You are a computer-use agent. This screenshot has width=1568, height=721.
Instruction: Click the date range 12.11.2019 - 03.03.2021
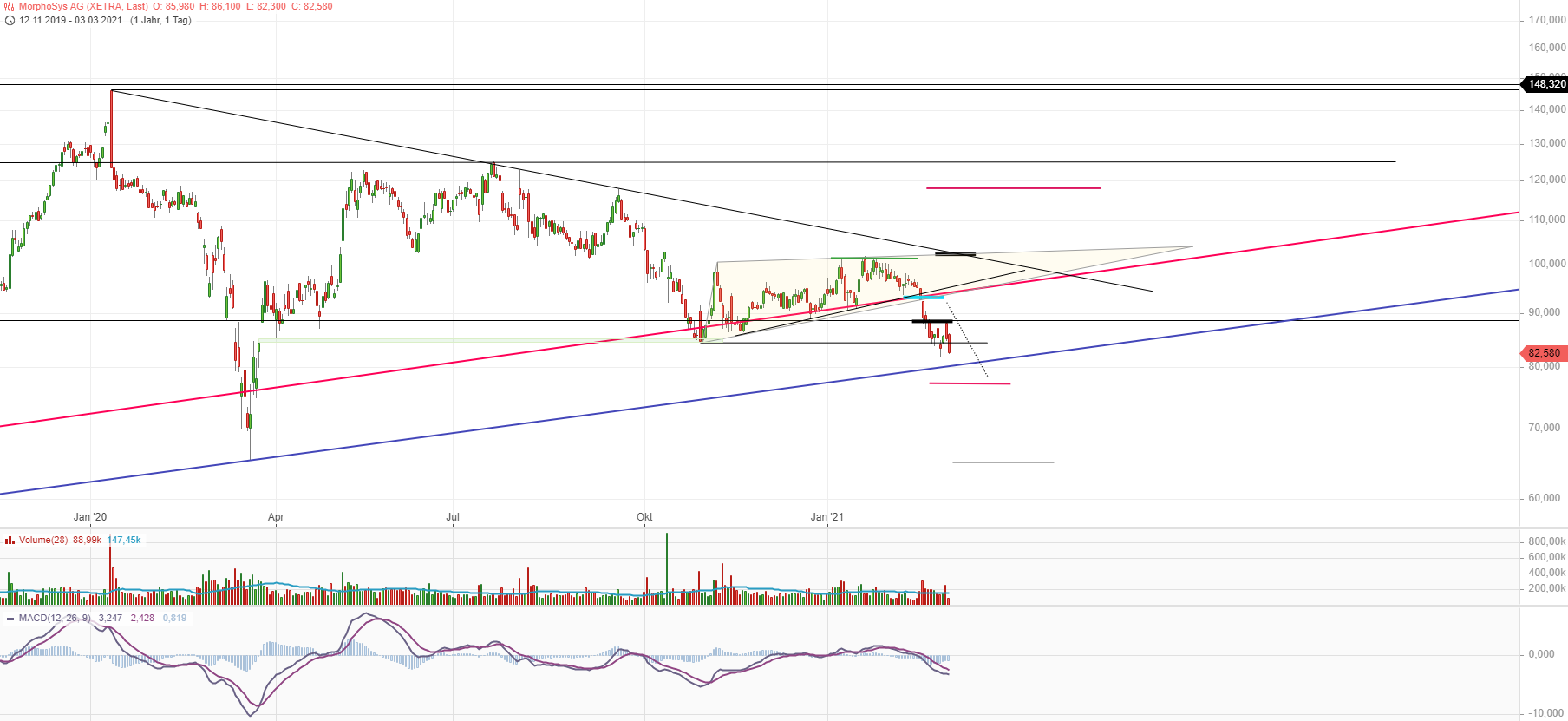click(x=71, y=20)
